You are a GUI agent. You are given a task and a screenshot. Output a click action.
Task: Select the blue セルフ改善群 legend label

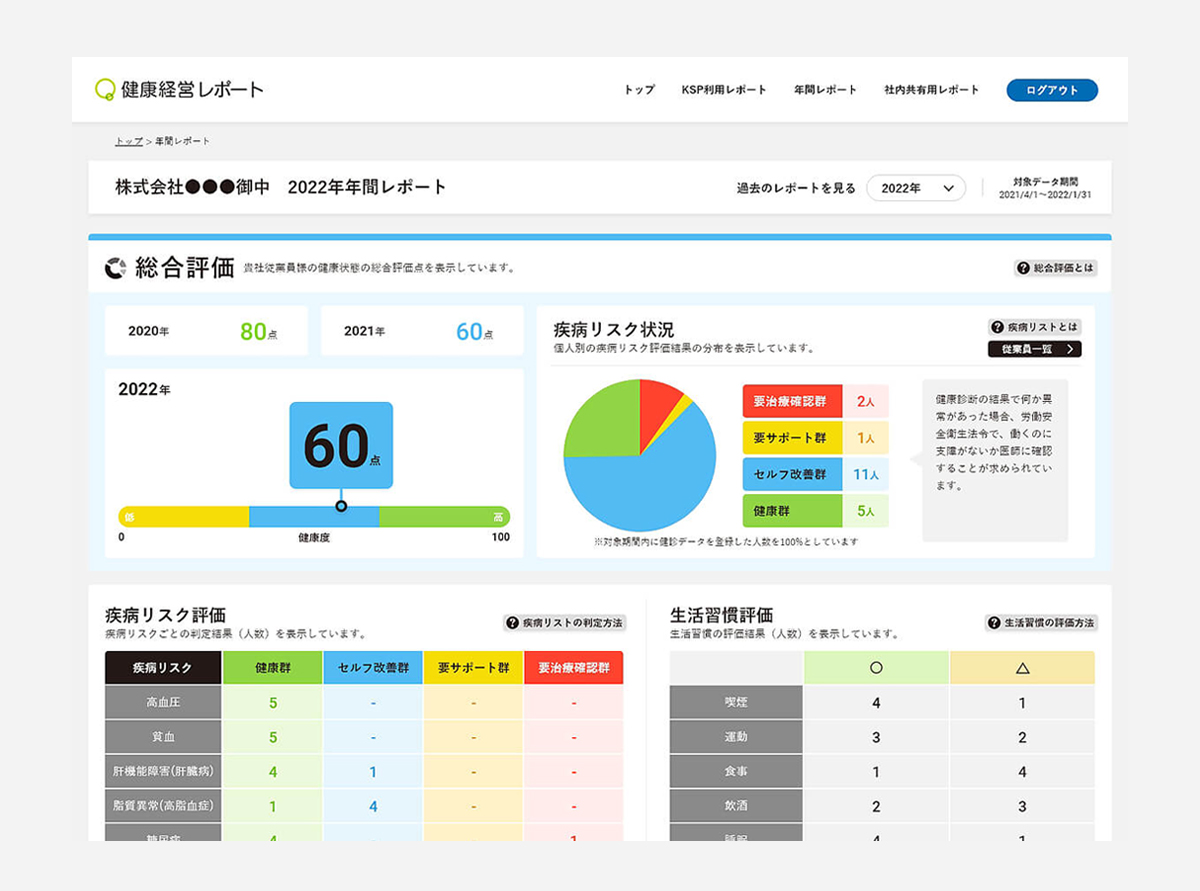[793, 474]
